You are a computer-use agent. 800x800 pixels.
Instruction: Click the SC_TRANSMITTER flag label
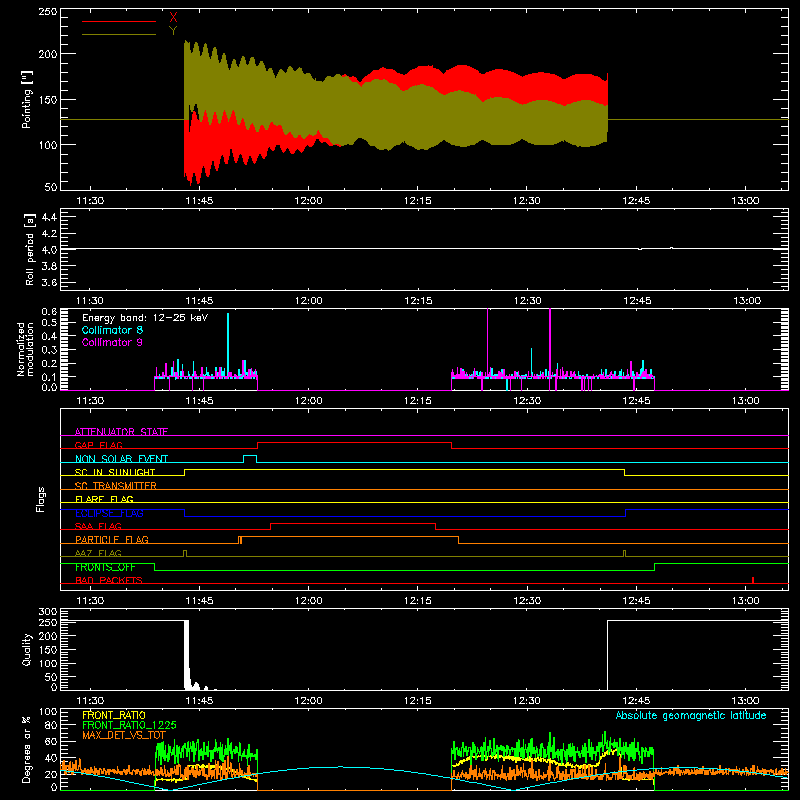point(116,486)
